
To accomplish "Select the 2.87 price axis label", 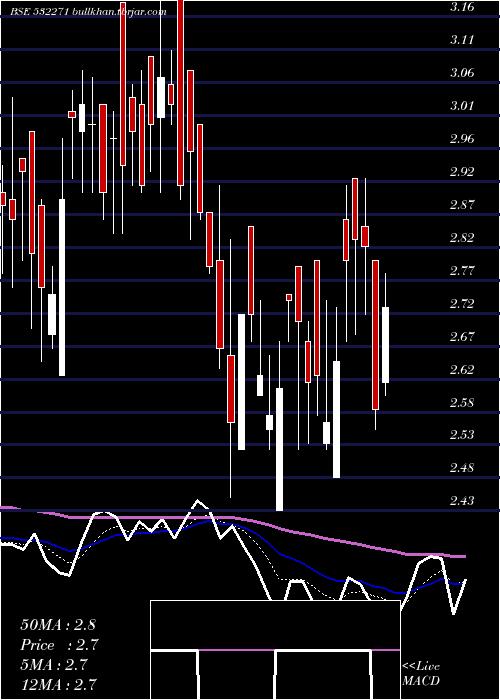I will click(463, 205).
